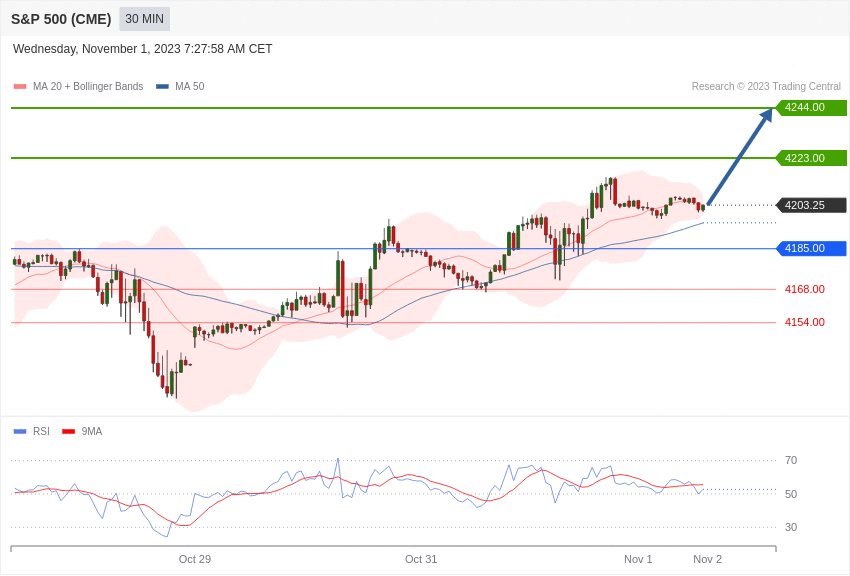Viewport: 850px width, 576px height.
Task: Click the 4203.25 current price tag
Action: [x=812, y=205]
